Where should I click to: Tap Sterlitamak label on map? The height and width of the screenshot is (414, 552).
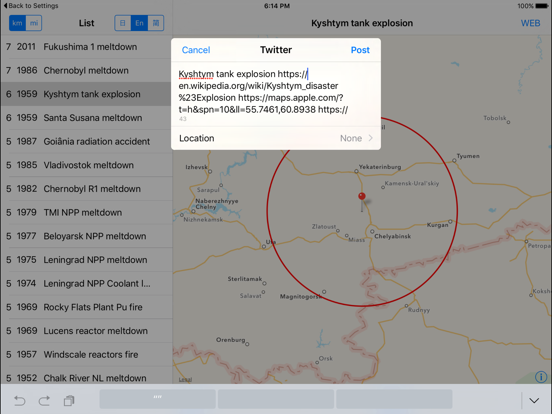click(x=245, y=279)
